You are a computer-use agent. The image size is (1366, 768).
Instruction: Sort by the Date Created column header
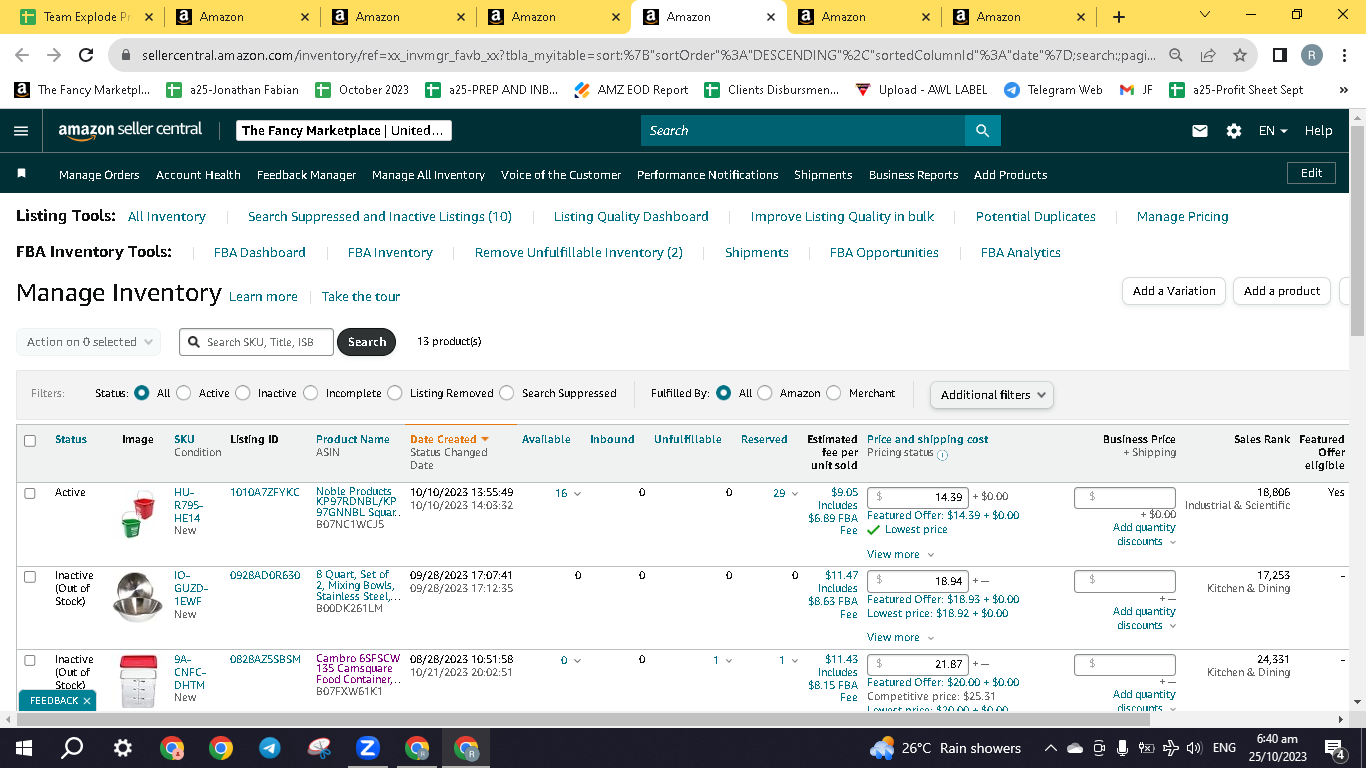[449, 439]
